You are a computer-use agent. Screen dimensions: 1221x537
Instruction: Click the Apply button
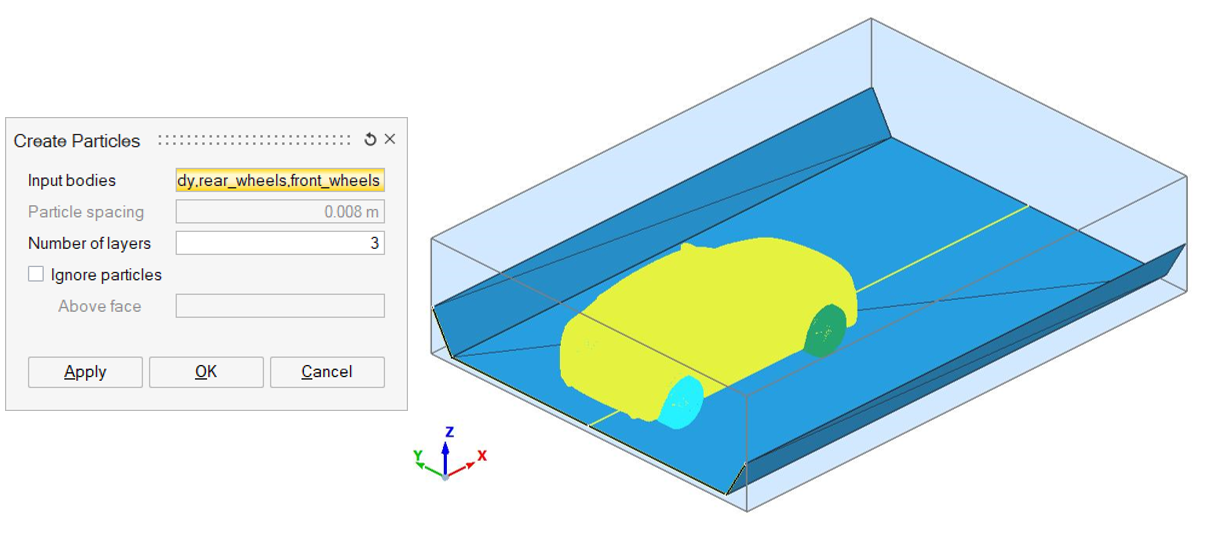point(85,372)
